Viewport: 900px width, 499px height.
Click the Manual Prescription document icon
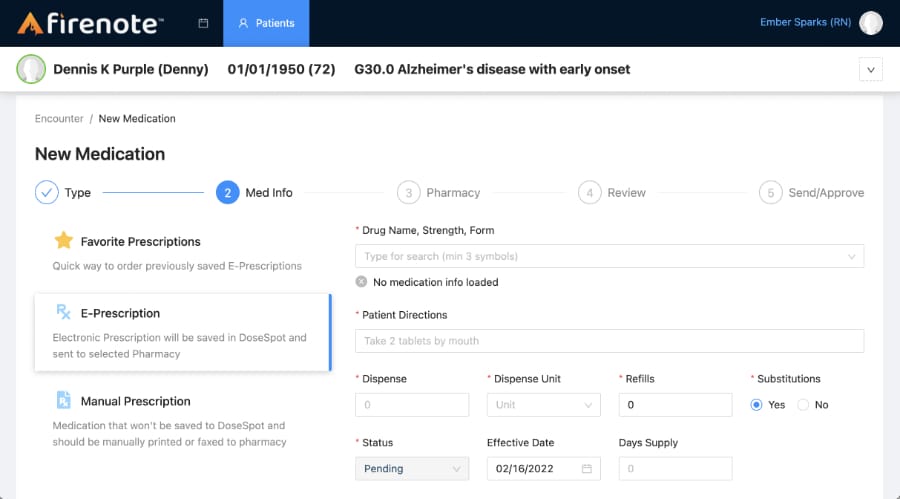(63, 400)
